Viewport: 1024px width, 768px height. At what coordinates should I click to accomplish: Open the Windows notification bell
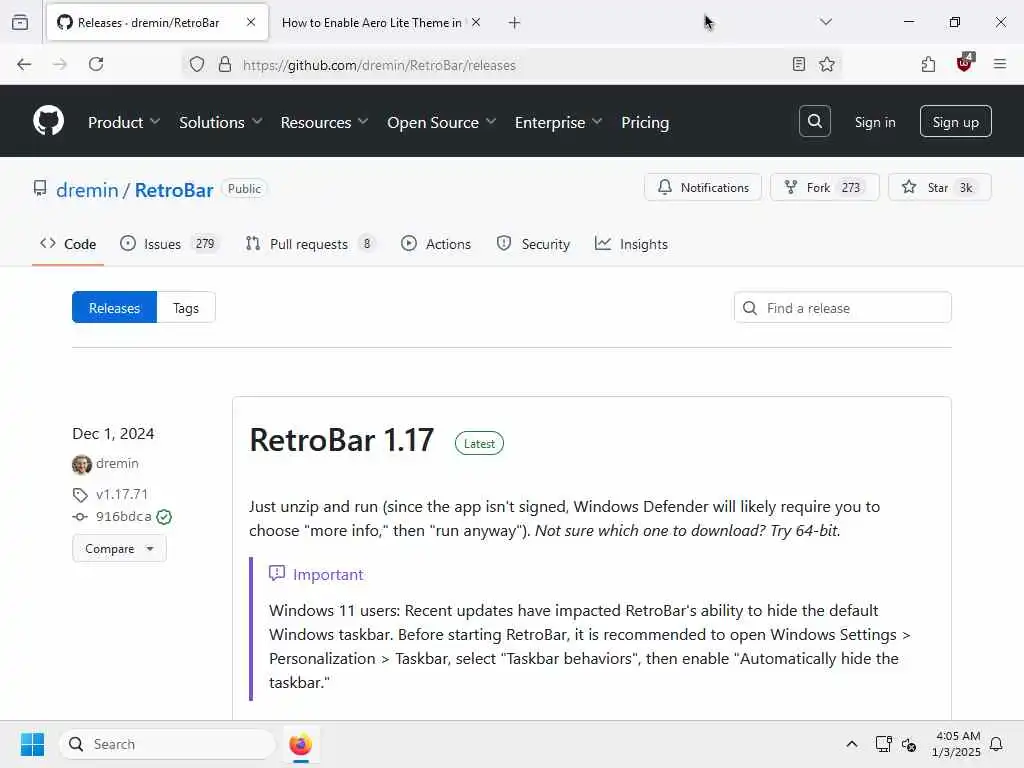click(x=996, y=744)
